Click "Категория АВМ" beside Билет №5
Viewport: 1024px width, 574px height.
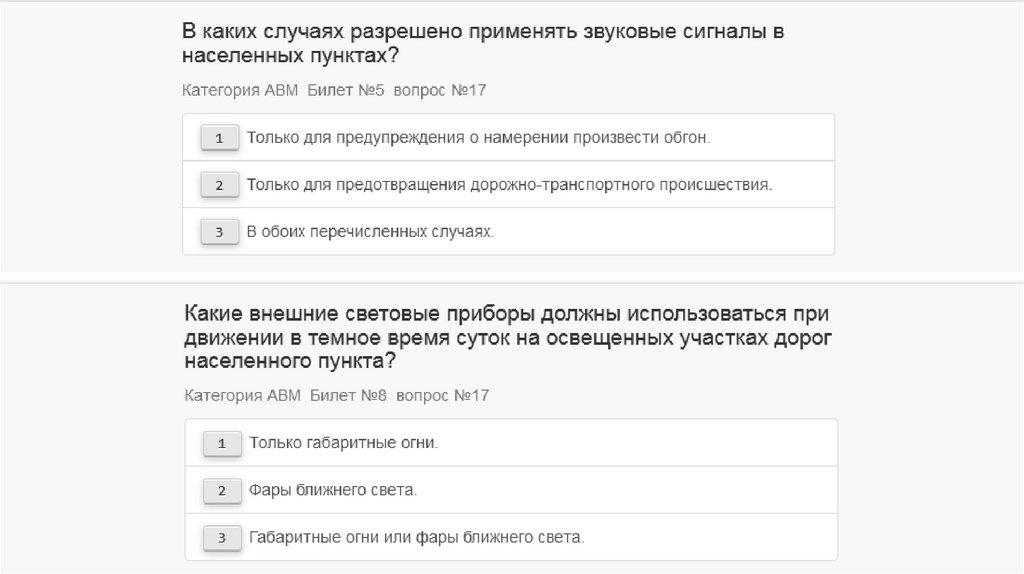240,90
